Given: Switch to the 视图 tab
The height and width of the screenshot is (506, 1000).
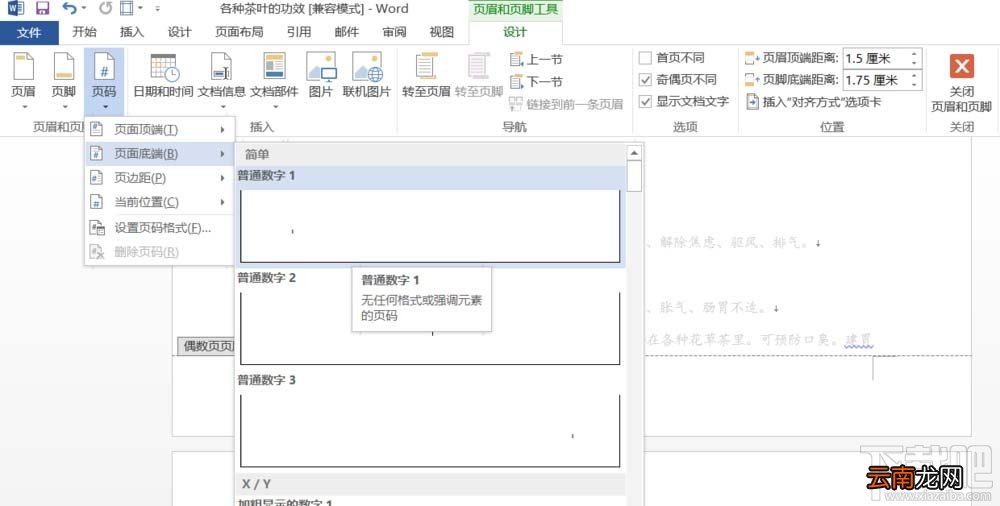Looking at the screenshot, I should 442,32.
